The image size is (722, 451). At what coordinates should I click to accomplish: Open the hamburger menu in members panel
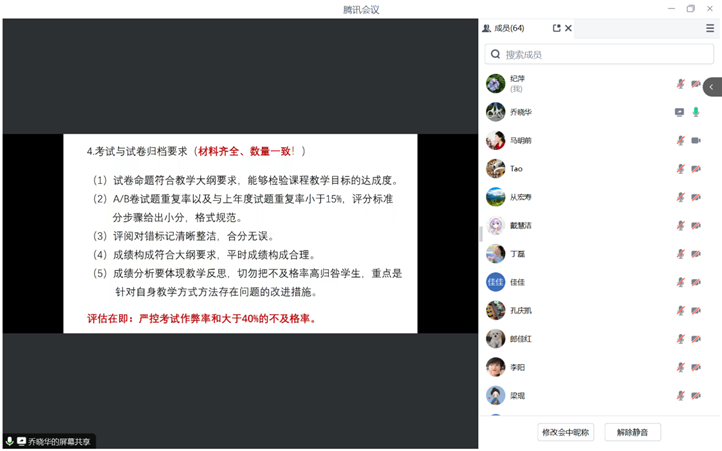pos(709,29)
